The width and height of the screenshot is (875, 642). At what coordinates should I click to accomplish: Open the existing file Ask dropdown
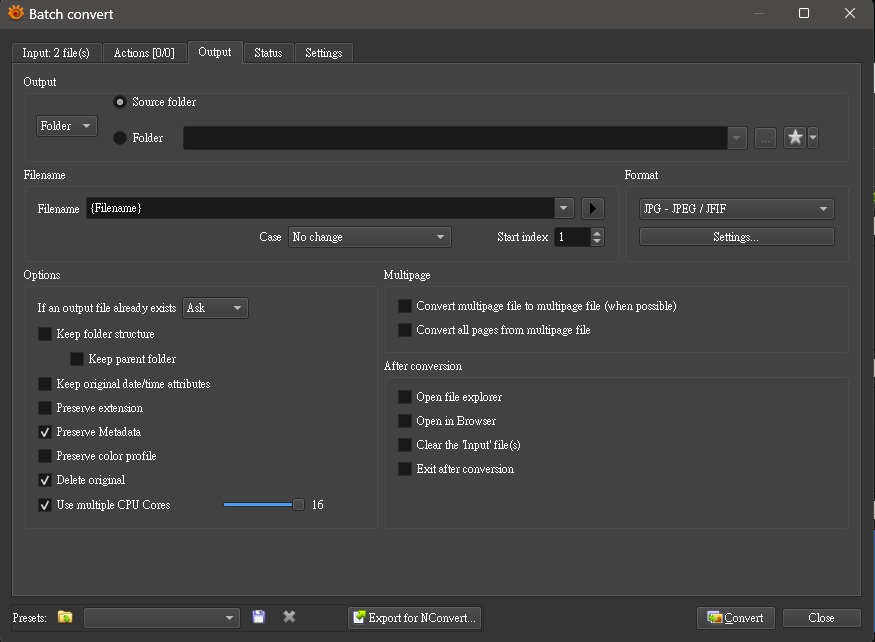click(x=215, y=308)
